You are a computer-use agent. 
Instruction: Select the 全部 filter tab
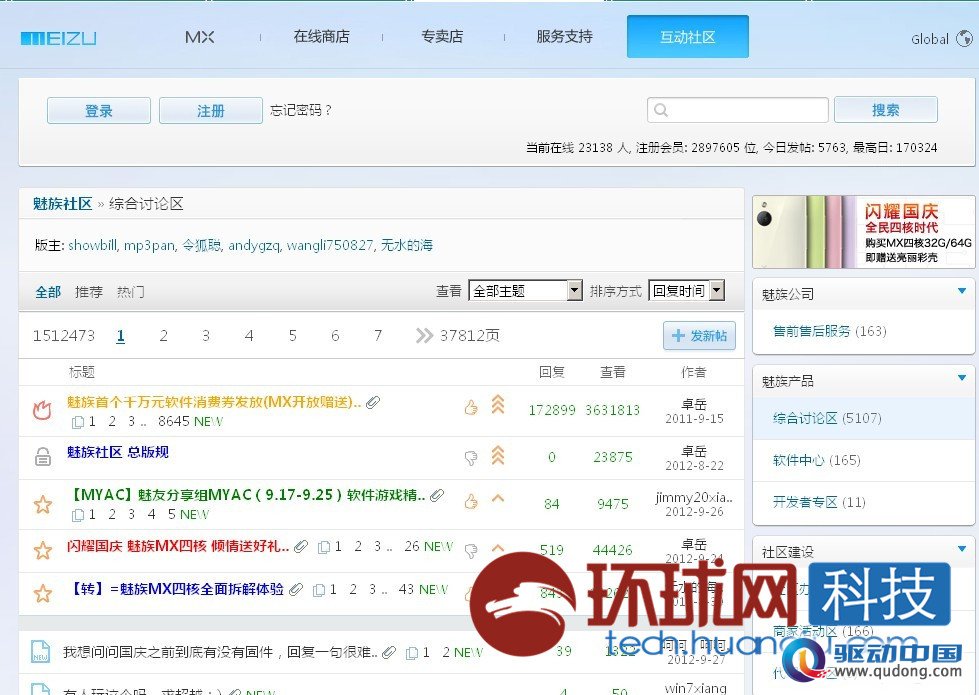[48, 292]
